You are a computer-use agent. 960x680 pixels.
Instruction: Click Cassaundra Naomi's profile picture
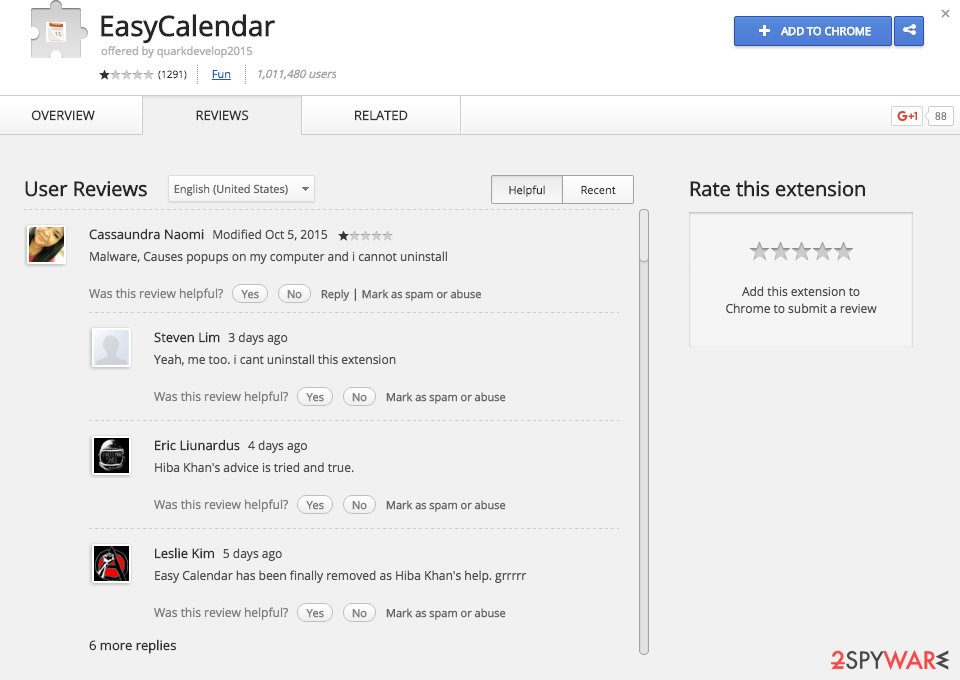[46, 244]
